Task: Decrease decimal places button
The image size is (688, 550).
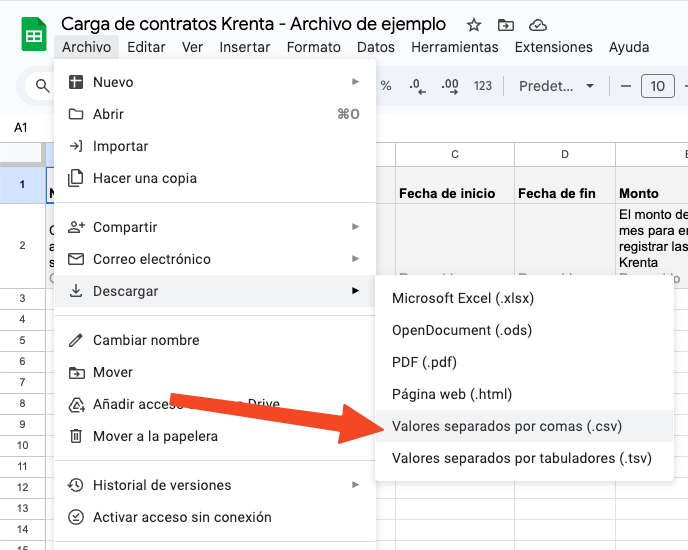Action: [x=417, y=86]
